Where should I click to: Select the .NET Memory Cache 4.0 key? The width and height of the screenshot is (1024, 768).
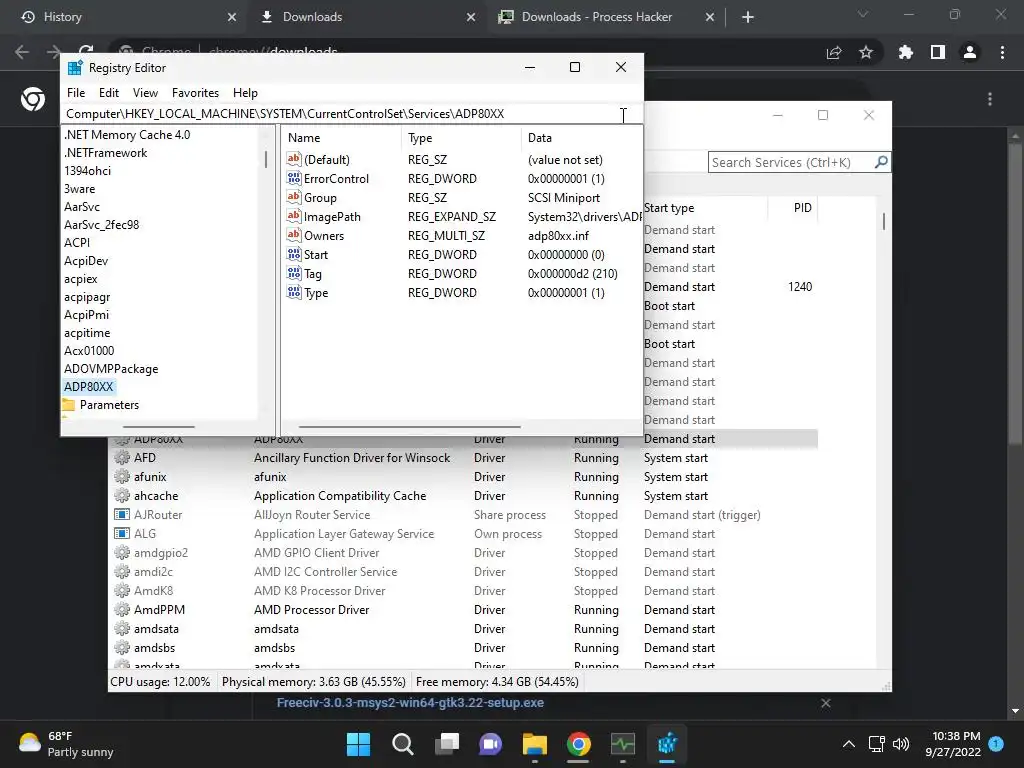pos(127,135)
